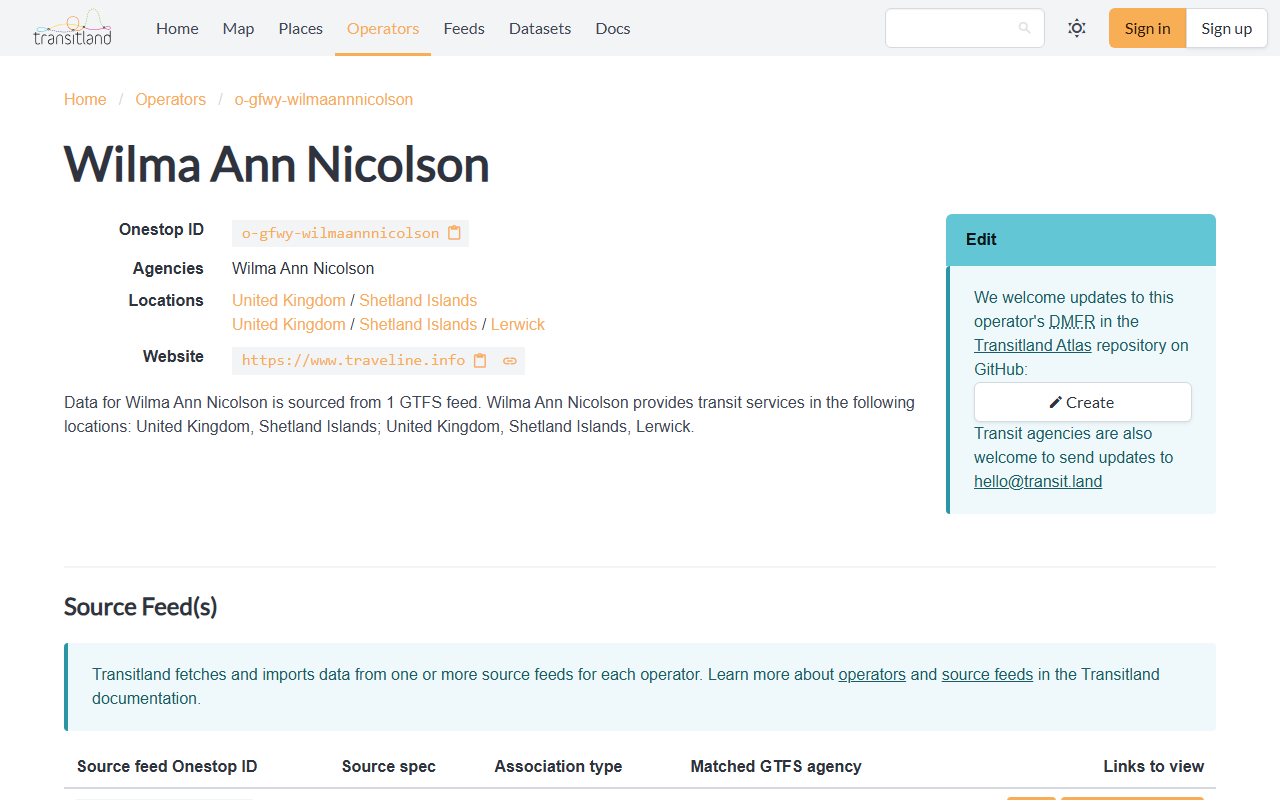Viewport: 1280px width, 800px height.
Task: Click the Links to view column header
Action: pos(1153,766)
